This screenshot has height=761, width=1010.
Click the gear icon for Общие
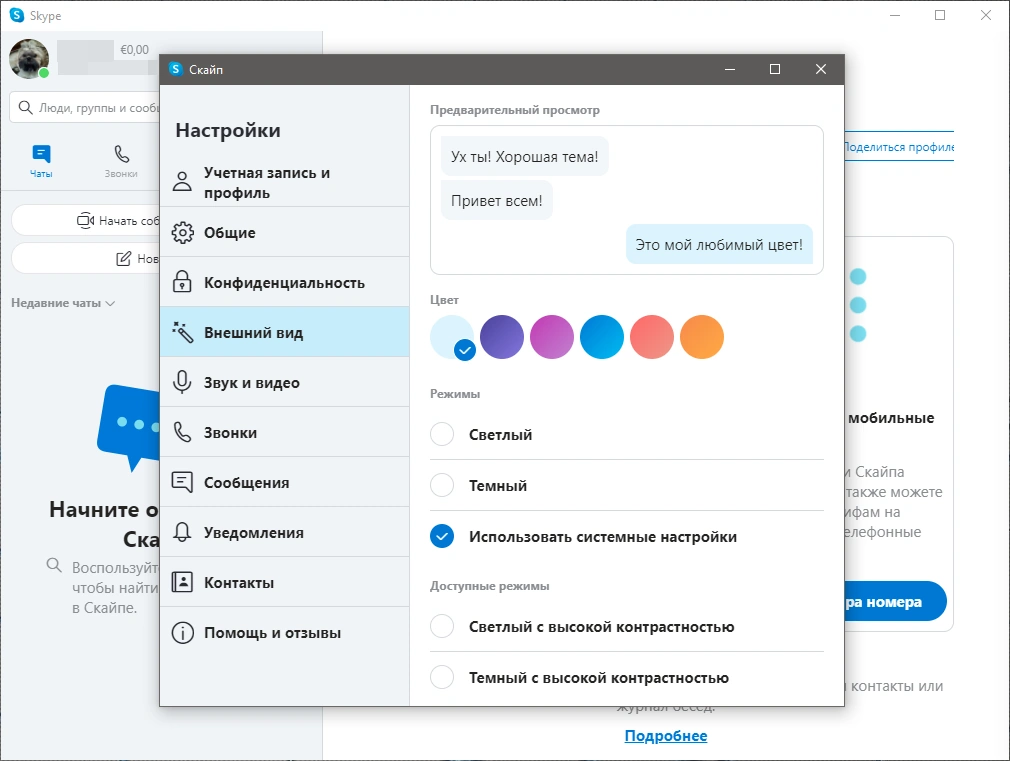click(182, 233)
